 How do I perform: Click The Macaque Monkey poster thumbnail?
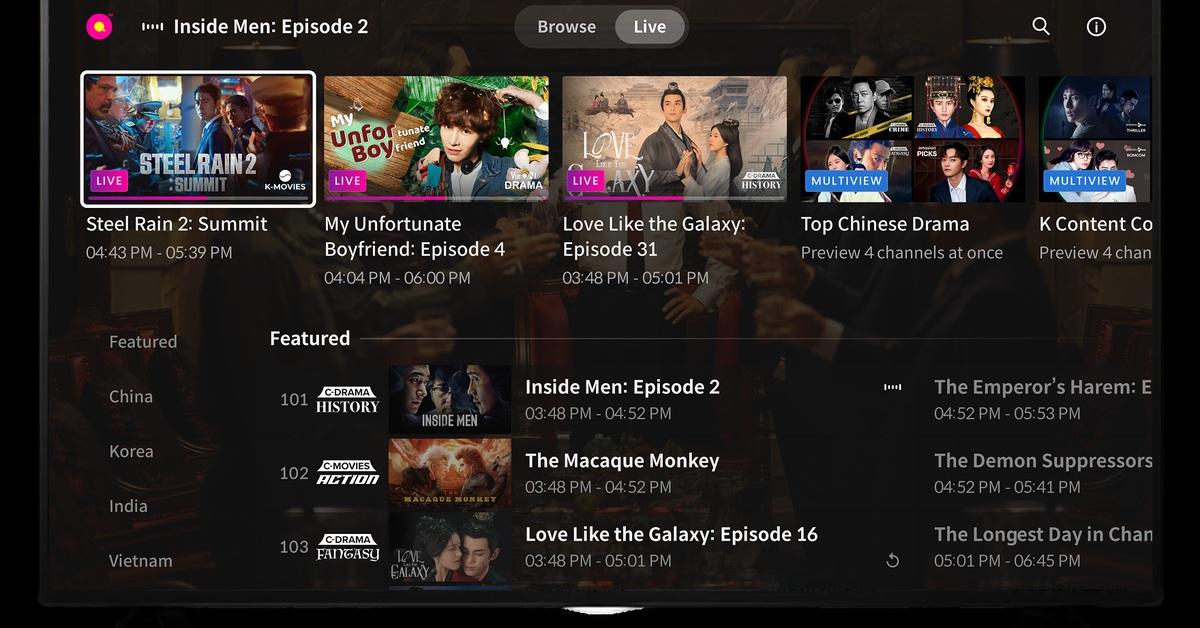(x=450, y=473)
